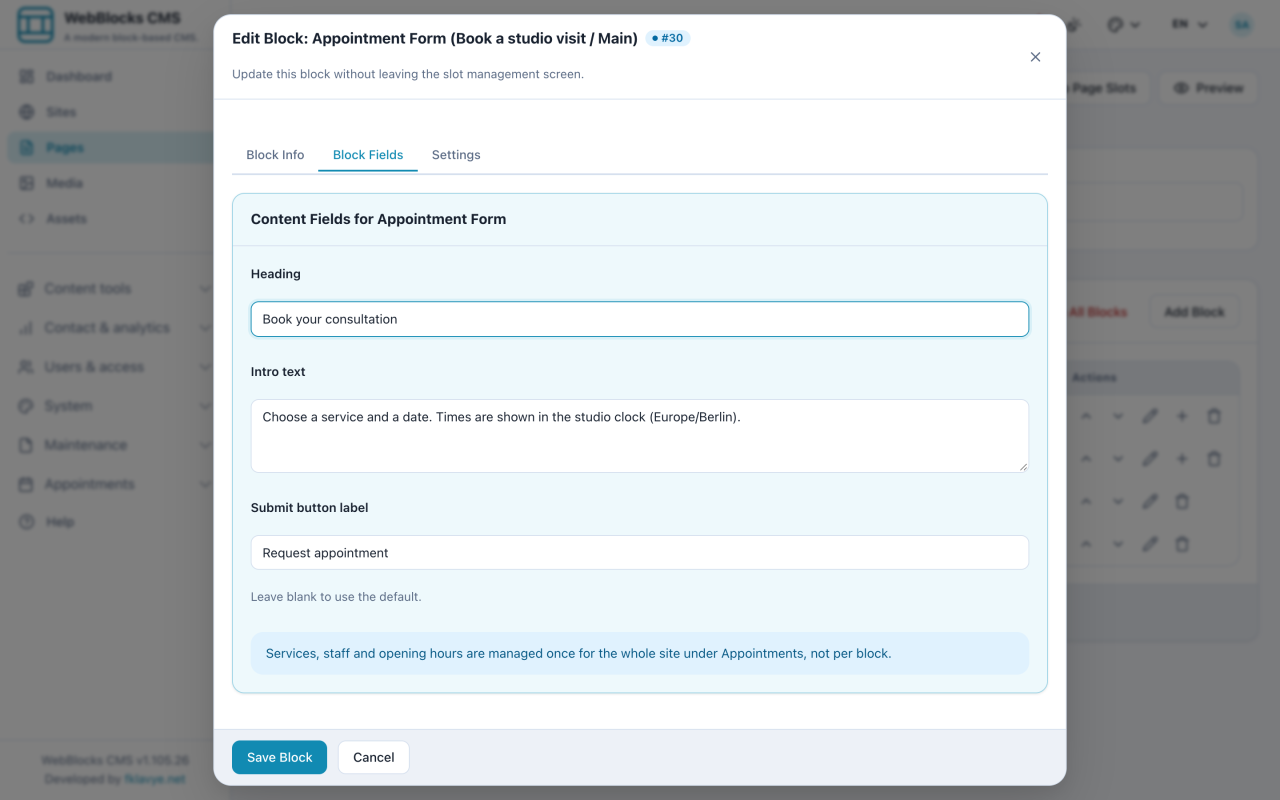Click the Add Block button
The image size is (1280, 800).
pyautogui.click(x=1194, y=312)
